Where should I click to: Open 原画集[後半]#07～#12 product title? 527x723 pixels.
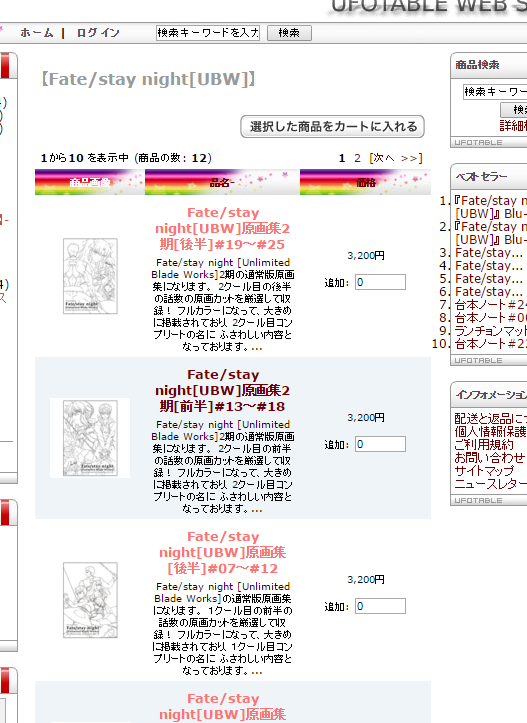pos(223,552)
